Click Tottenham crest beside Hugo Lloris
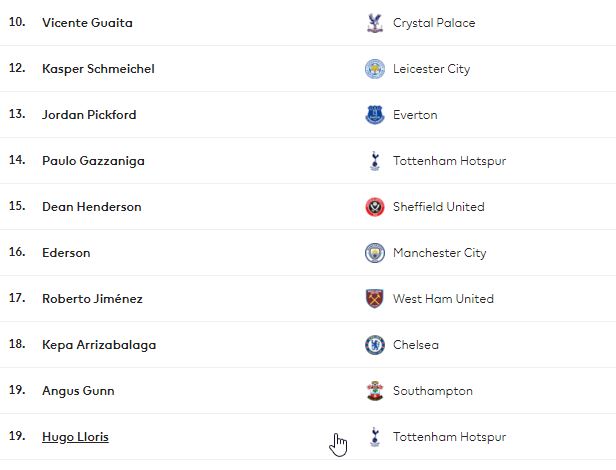The height and width of the screenshot is (470, 616). pyautogui.click(x=375, y=437)
